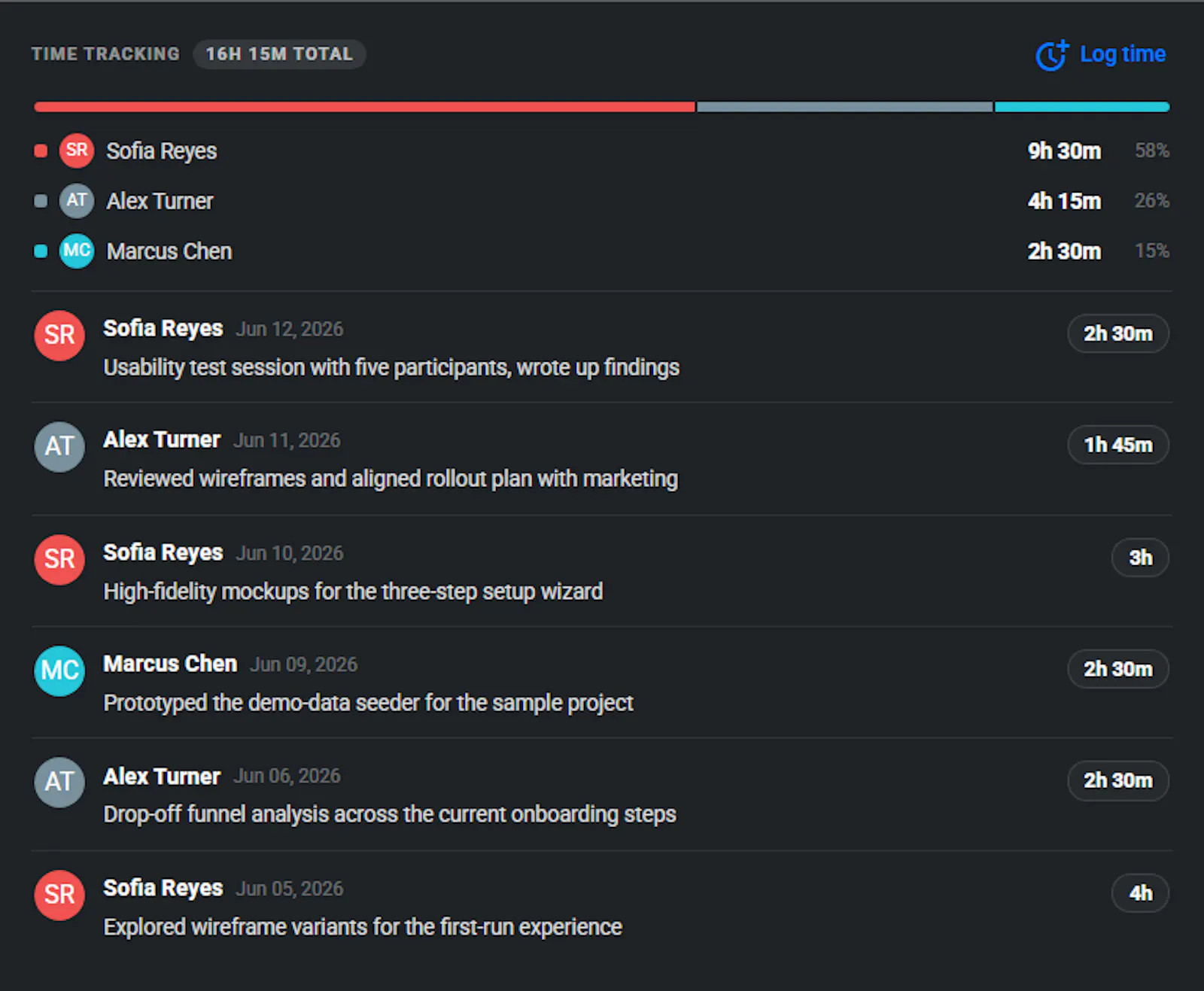Click 2h 30m pill on demo-data seeder entry

click(1118, 669)
